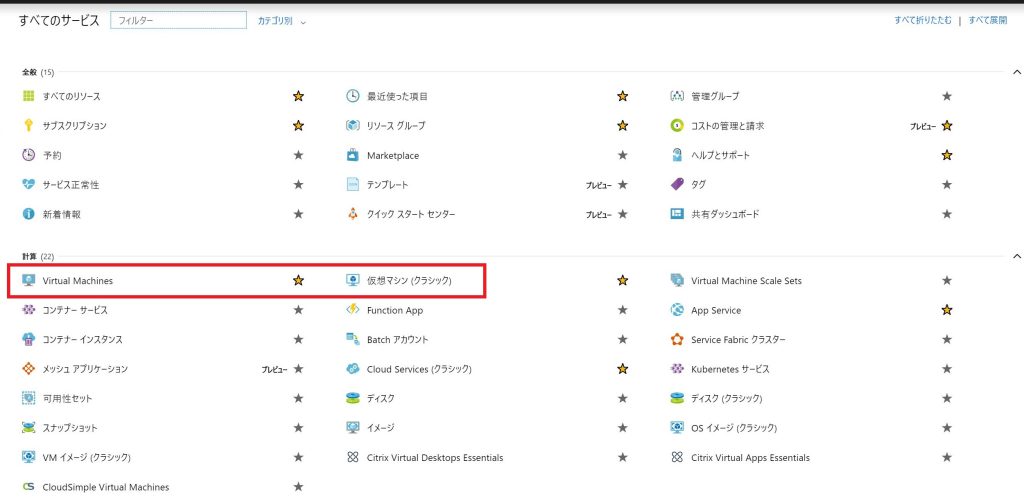Toggle the App Service favorite star
This screenshot has height=497, width=1024.
(x=947, y=310)
